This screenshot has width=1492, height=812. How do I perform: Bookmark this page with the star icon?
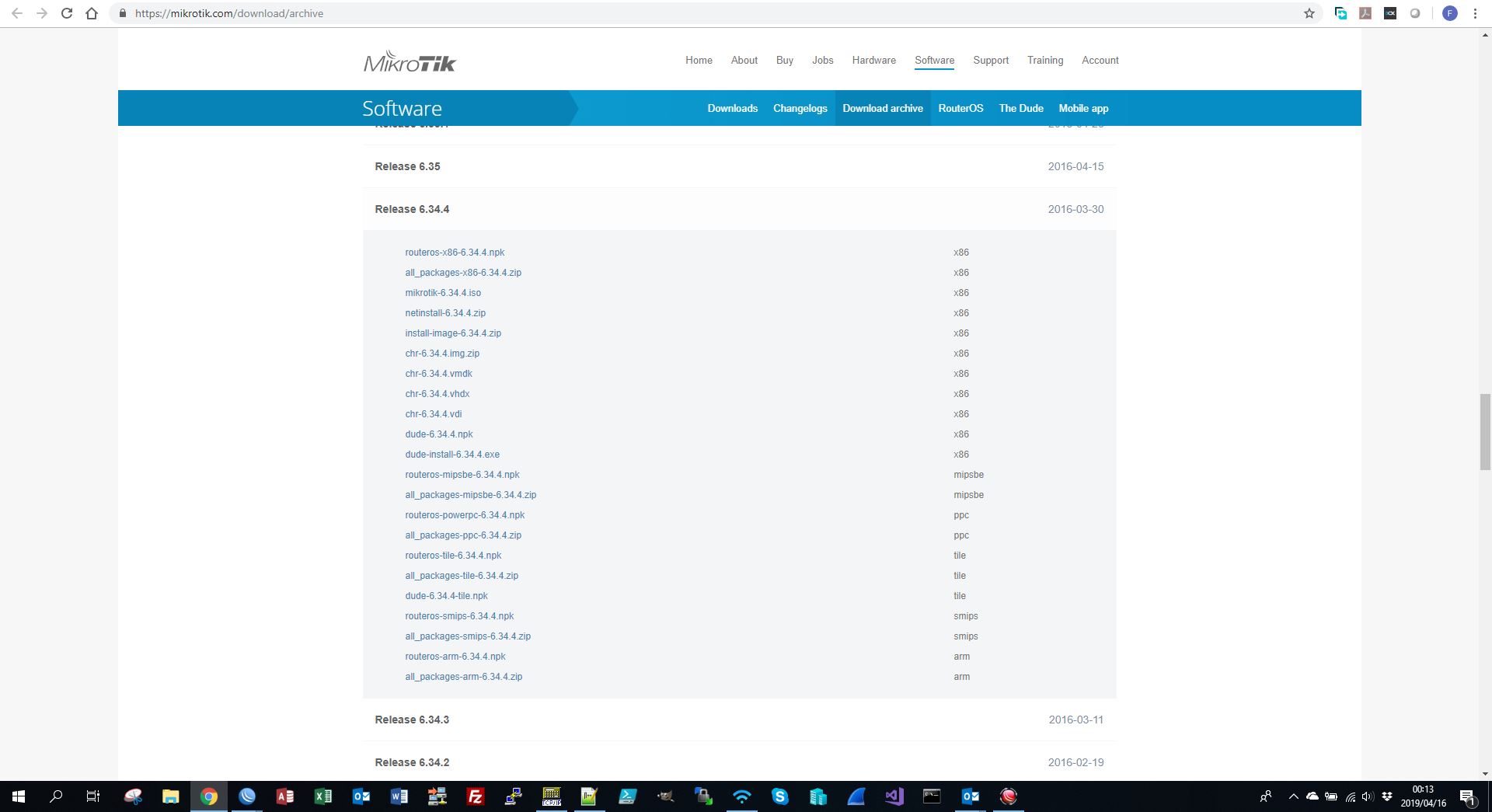point(1309,13)
